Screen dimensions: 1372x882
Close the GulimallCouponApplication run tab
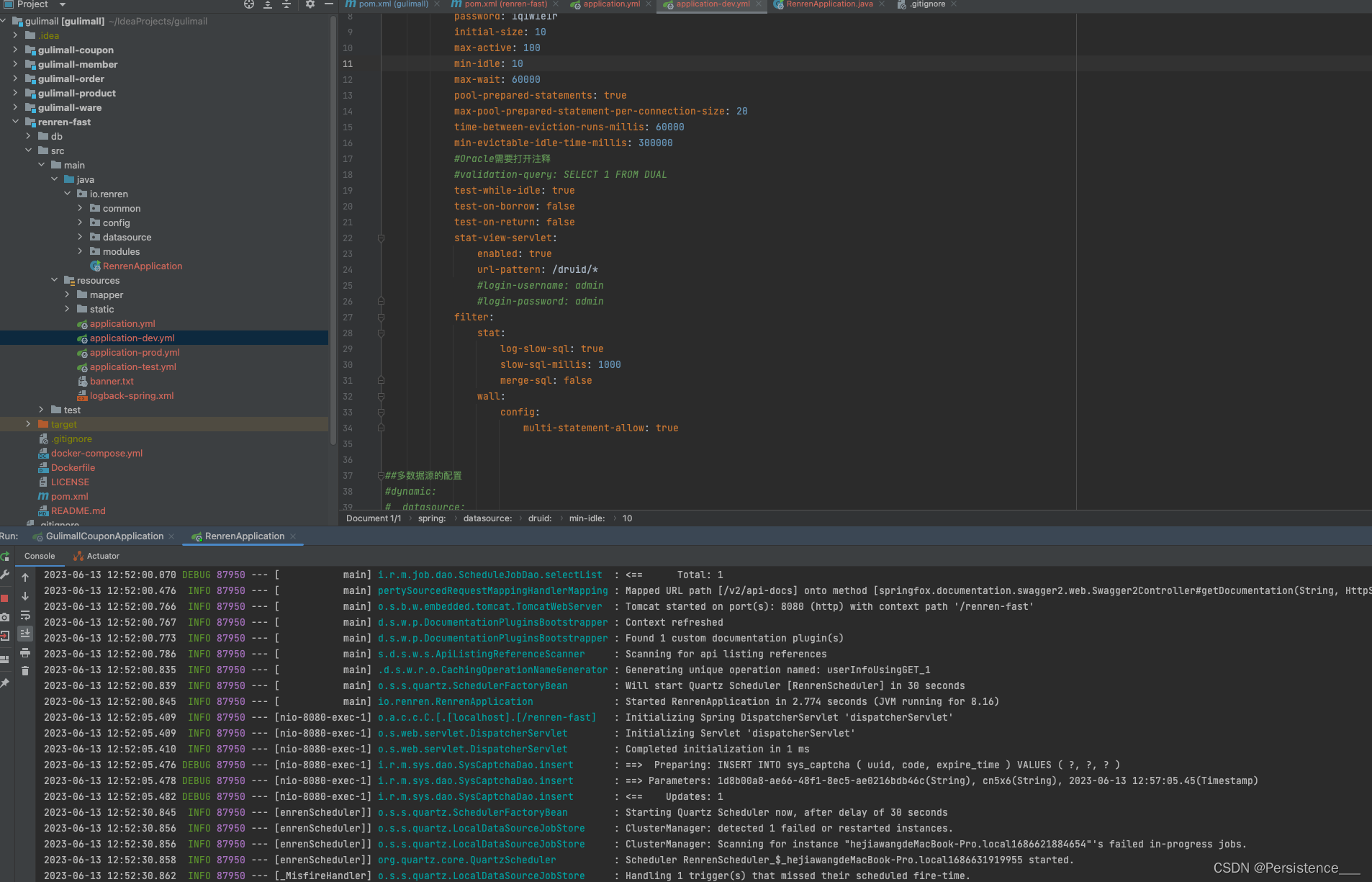(171, 536)
